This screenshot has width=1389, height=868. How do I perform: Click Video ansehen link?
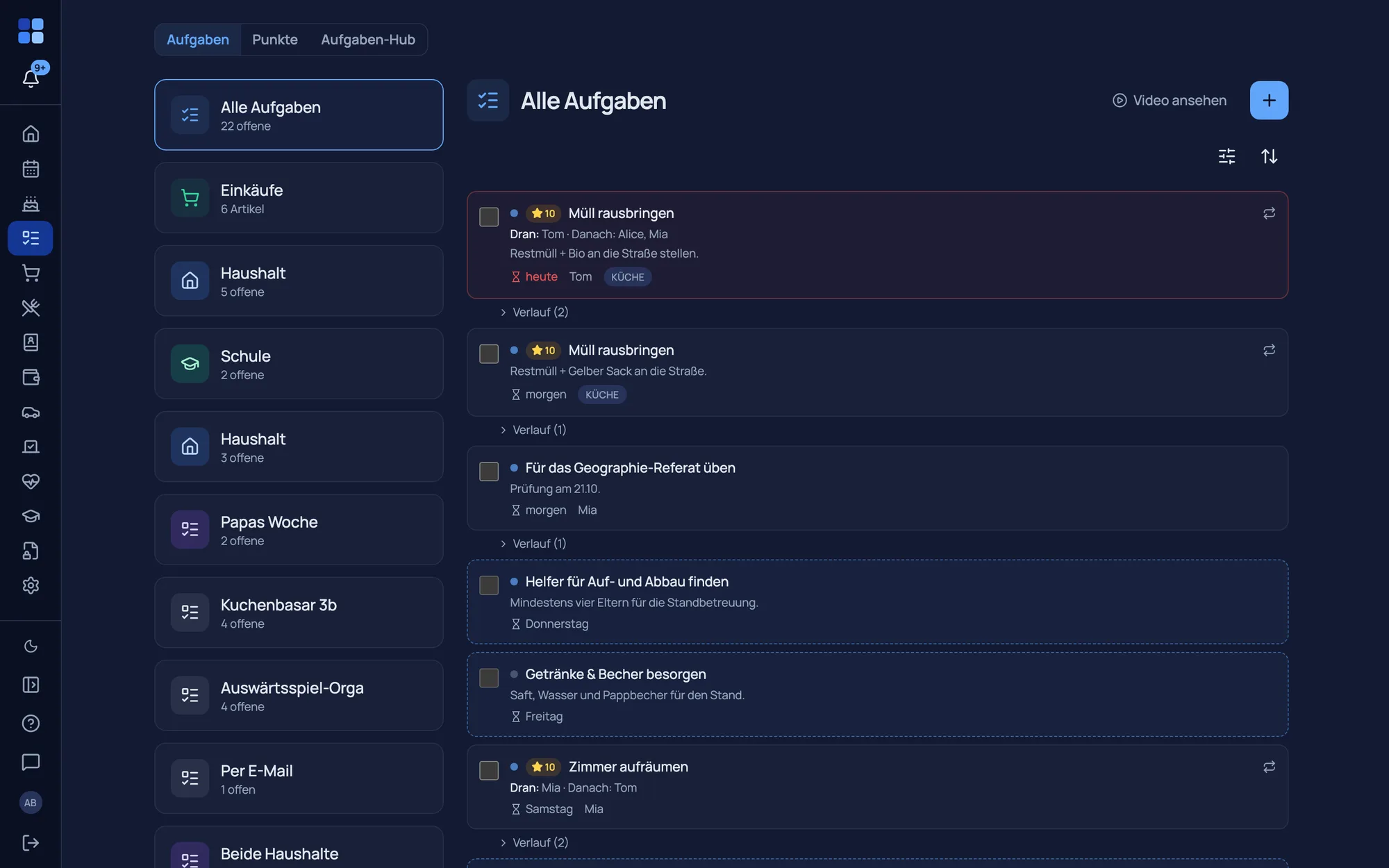(1170, 101)
